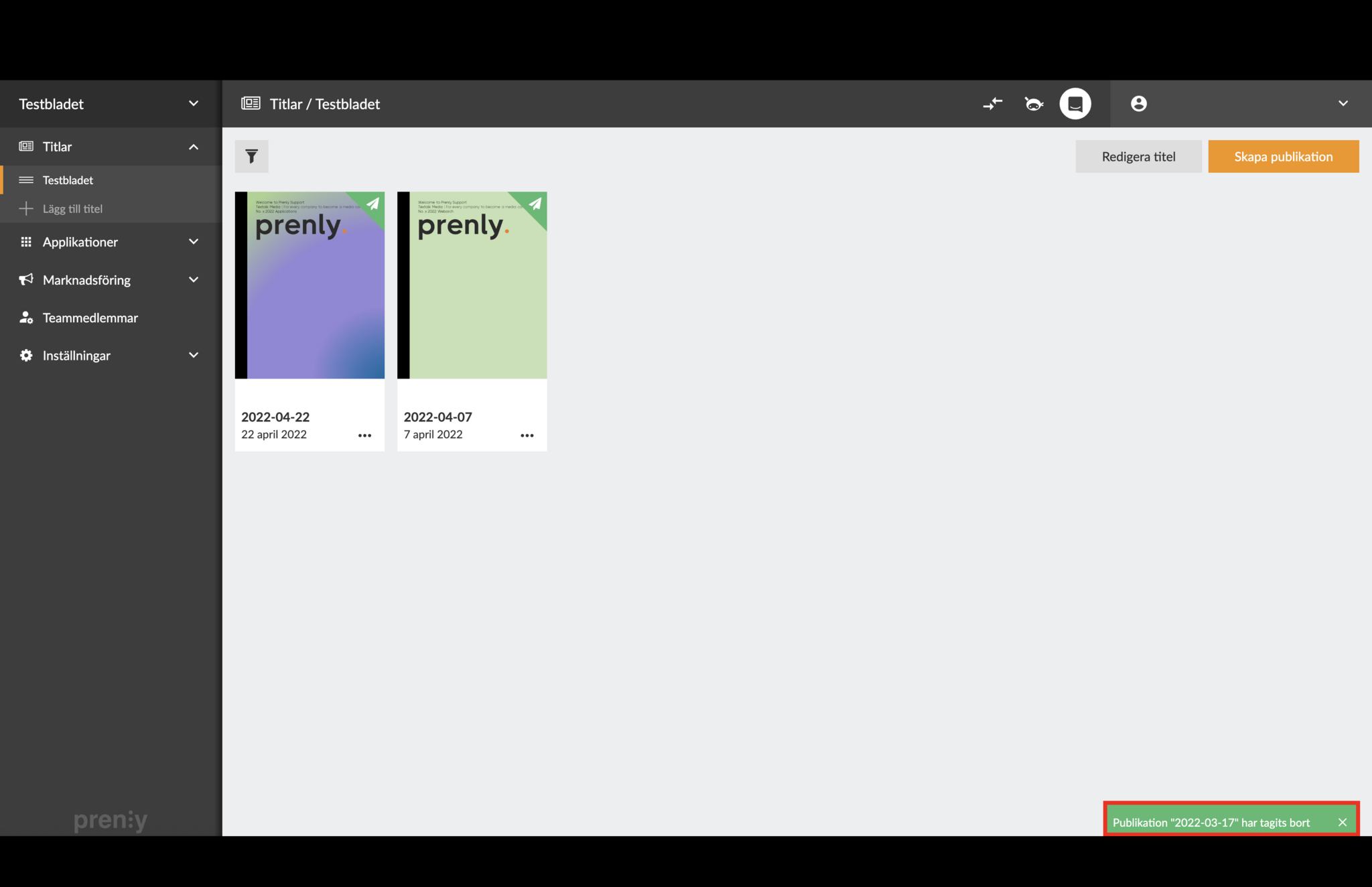Click the orange Skapa publikation button

click(1283, 157)
